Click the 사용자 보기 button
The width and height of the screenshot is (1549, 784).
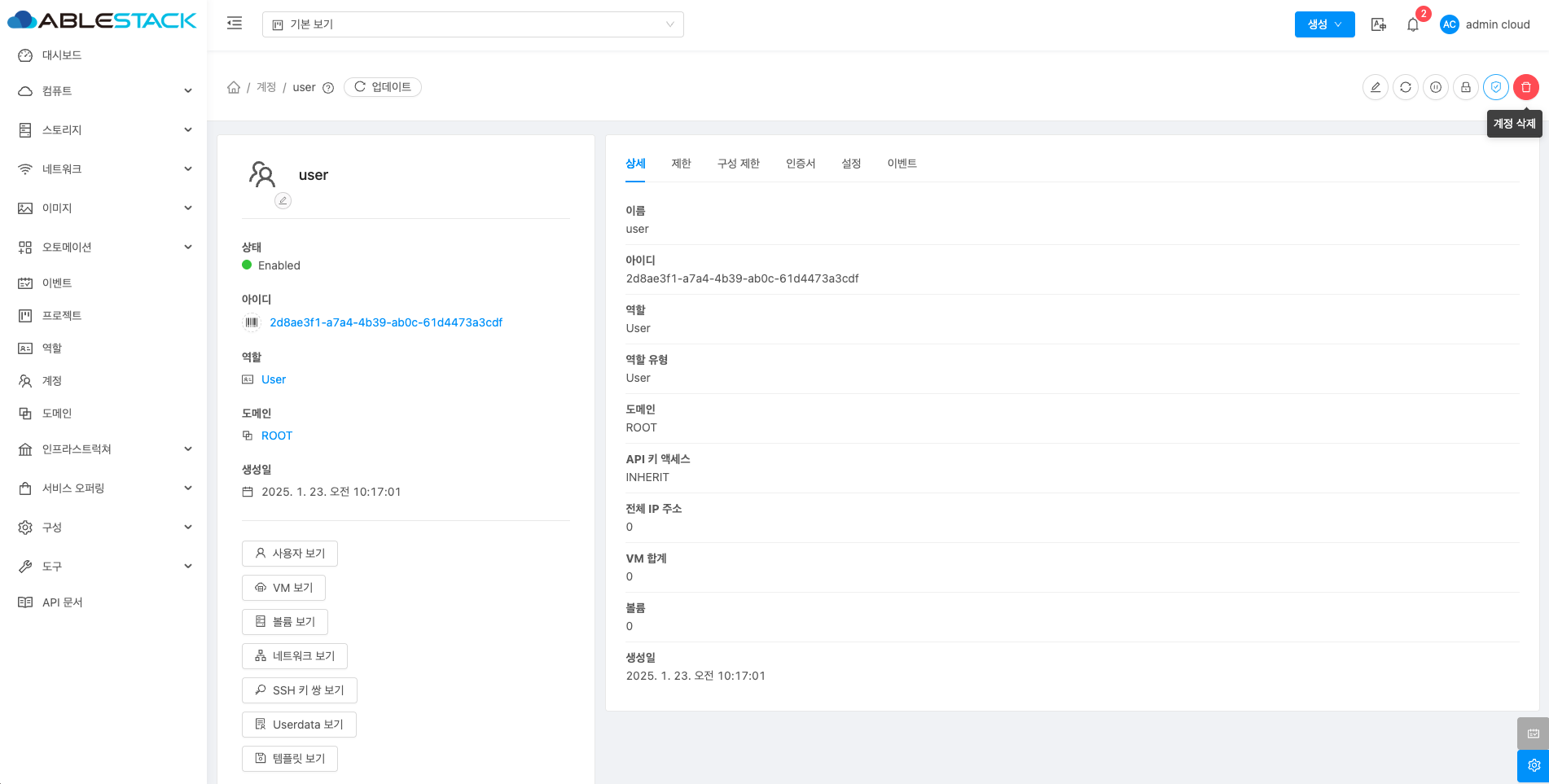[290, 554]
